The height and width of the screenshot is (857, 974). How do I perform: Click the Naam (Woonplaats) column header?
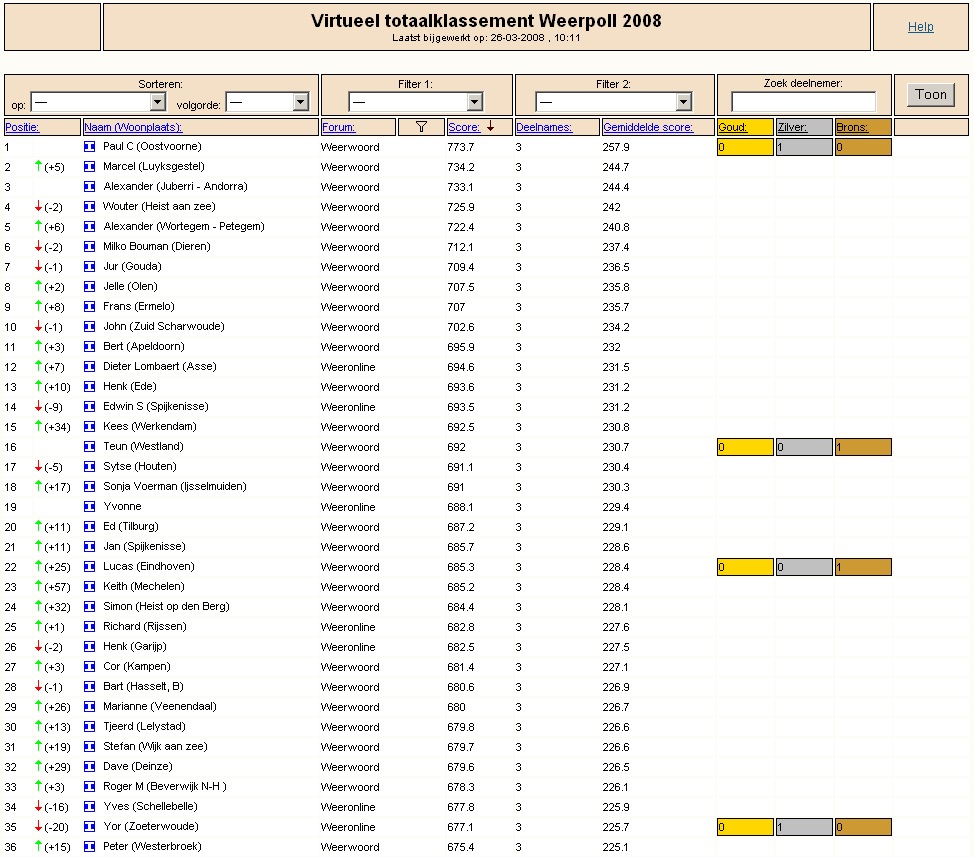[133, 127]
